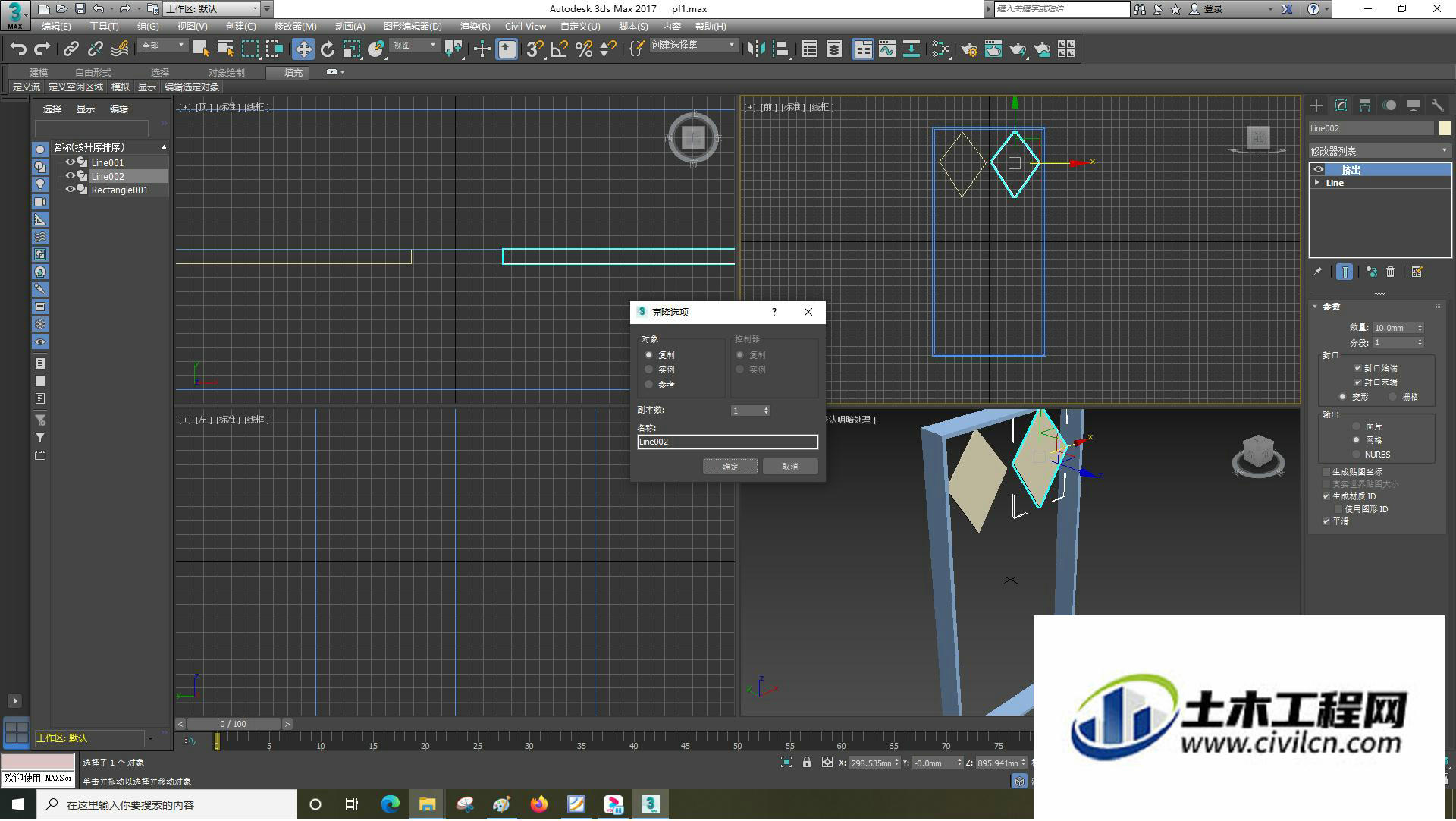Open the reference coordinate system dropdown
Screen dimensions: 1456x821
[x=414, y=46]
